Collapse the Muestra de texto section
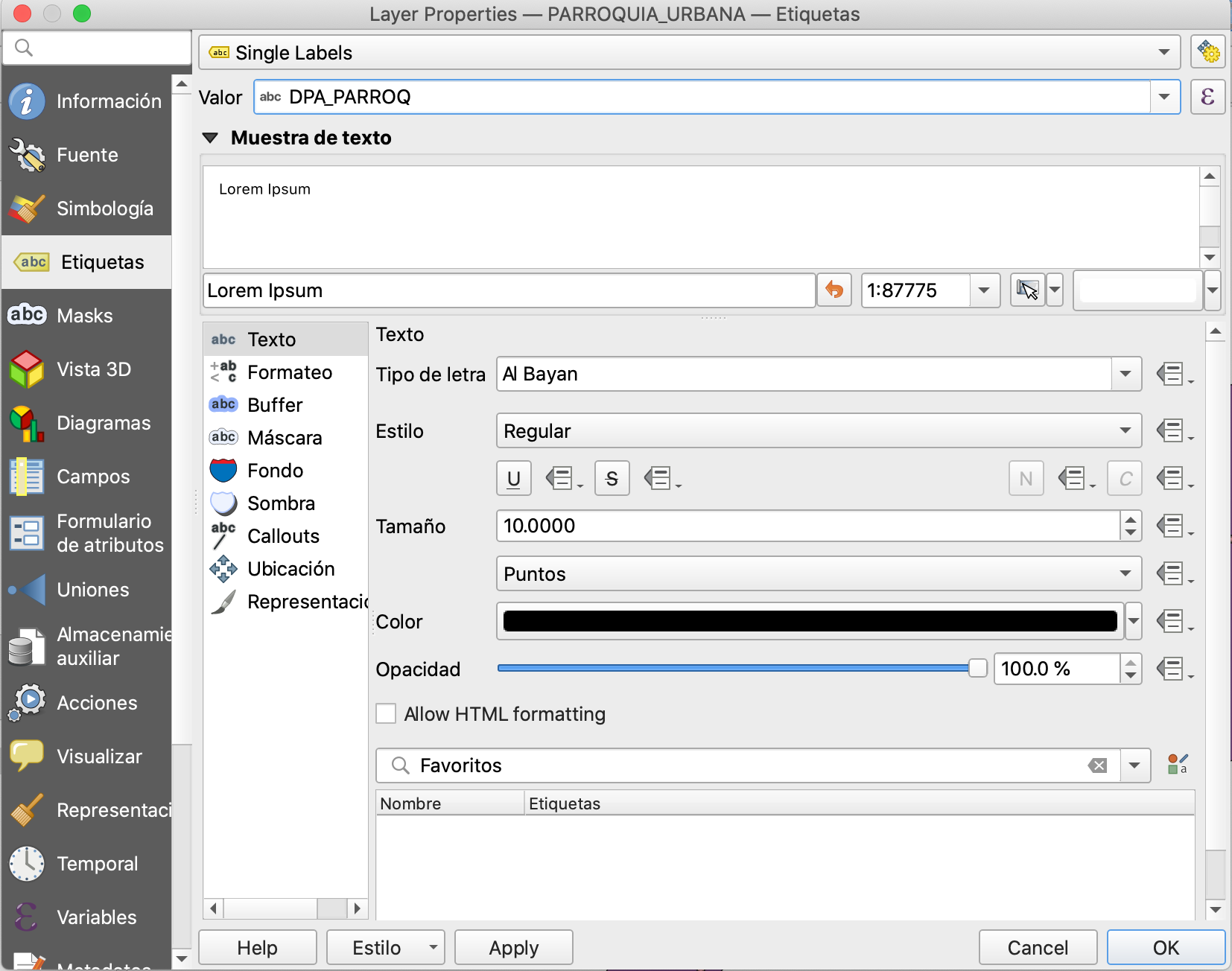Screen dimensions: 1232x971 [x=211, y=138]
